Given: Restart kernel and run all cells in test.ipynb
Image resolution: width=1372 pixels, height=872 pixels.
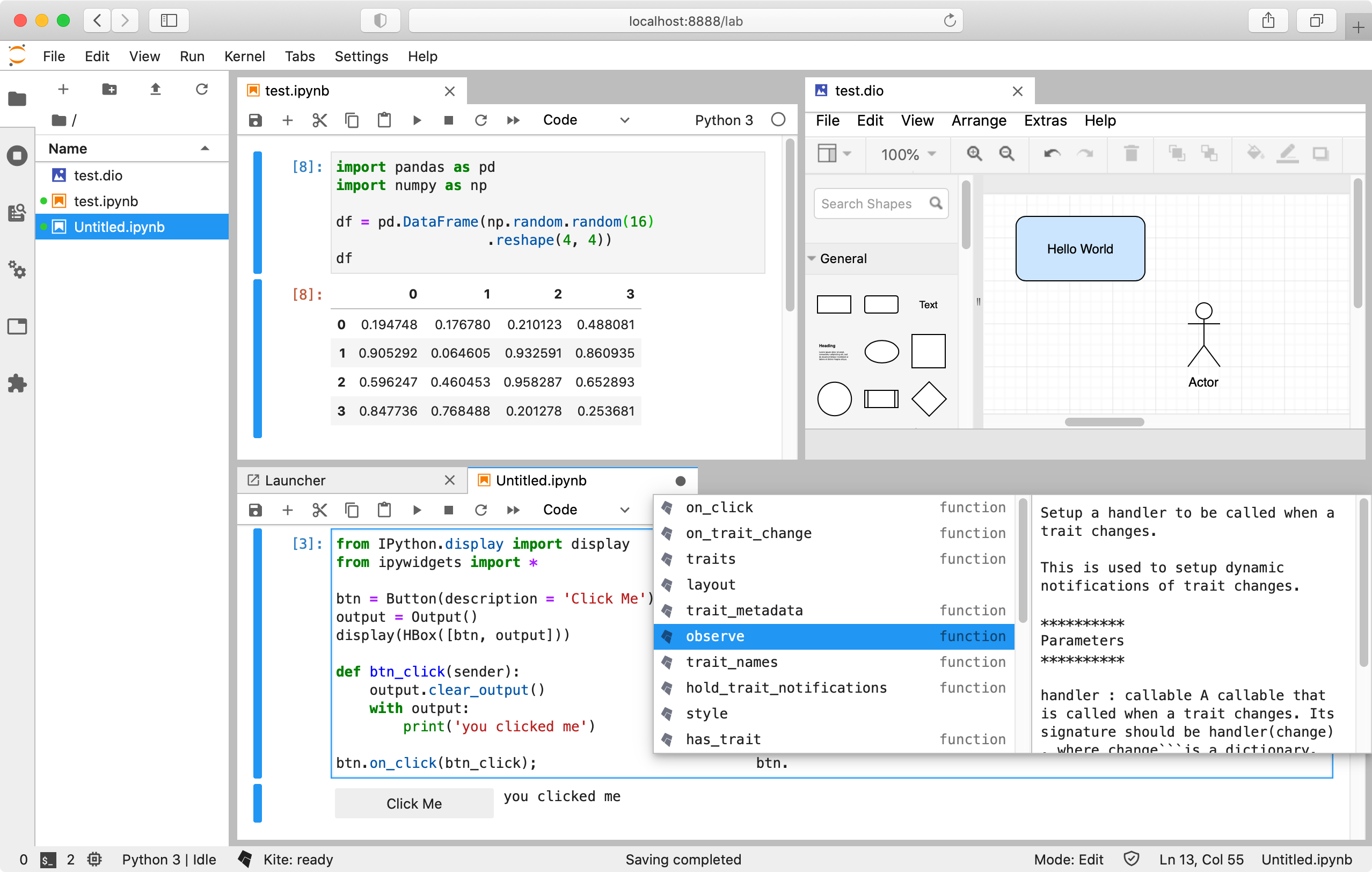Looking at the screenshot, I should 513,120.
